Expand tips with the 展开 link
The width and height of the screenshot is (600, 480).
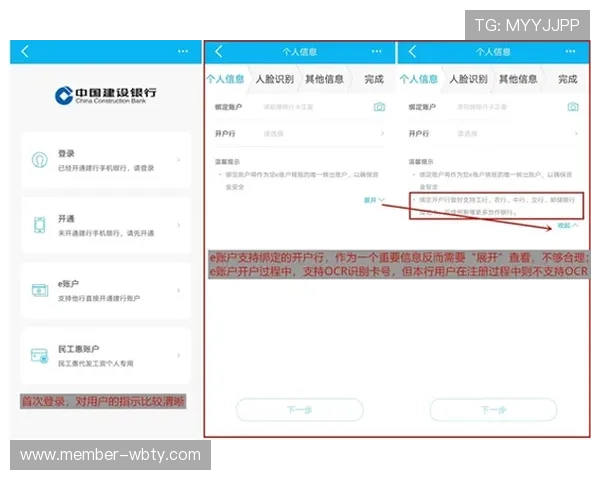[x=374, y=200]
